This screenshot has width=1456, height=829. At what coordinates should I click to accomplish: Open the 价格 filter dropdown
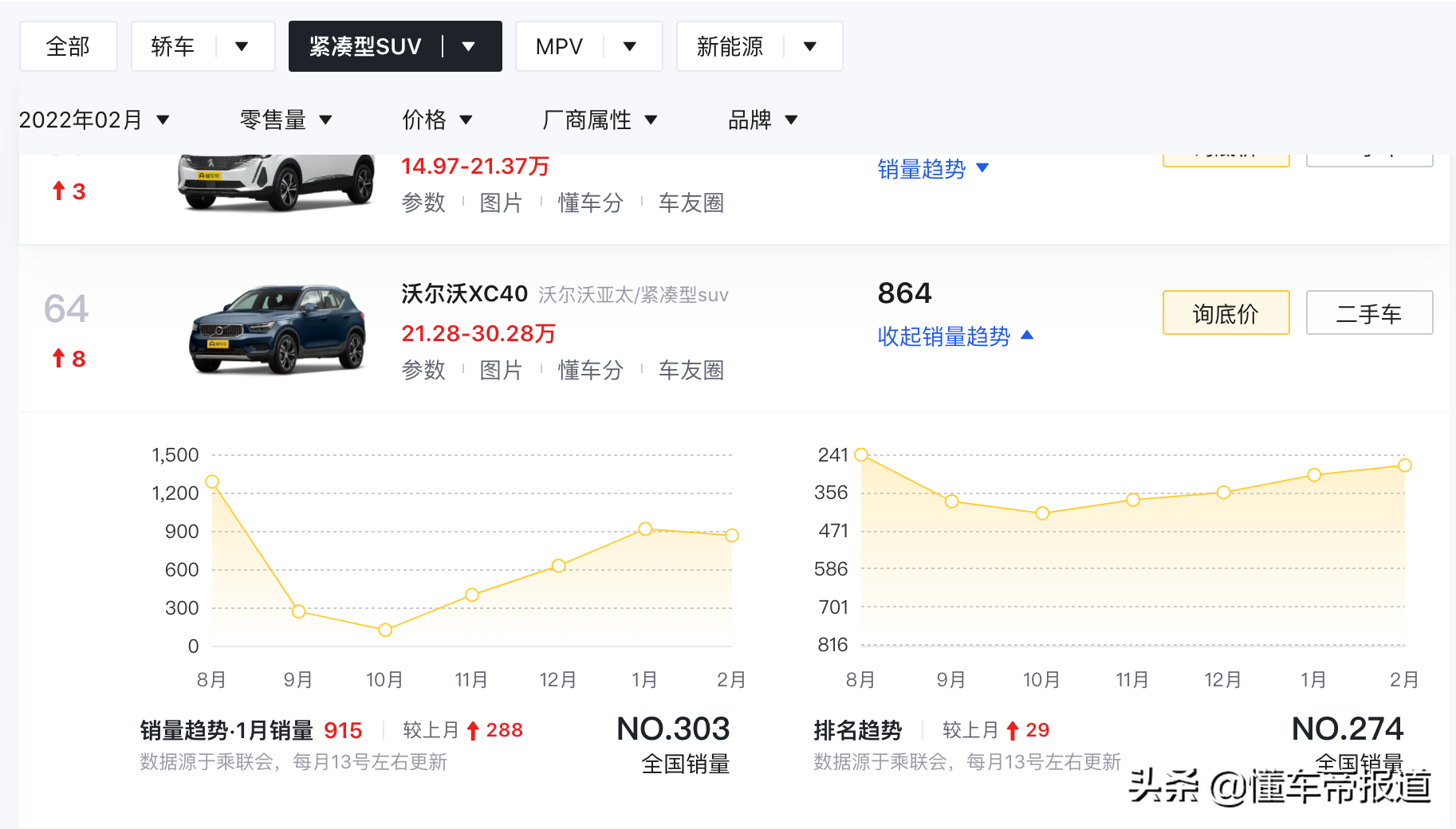[437, 120]
